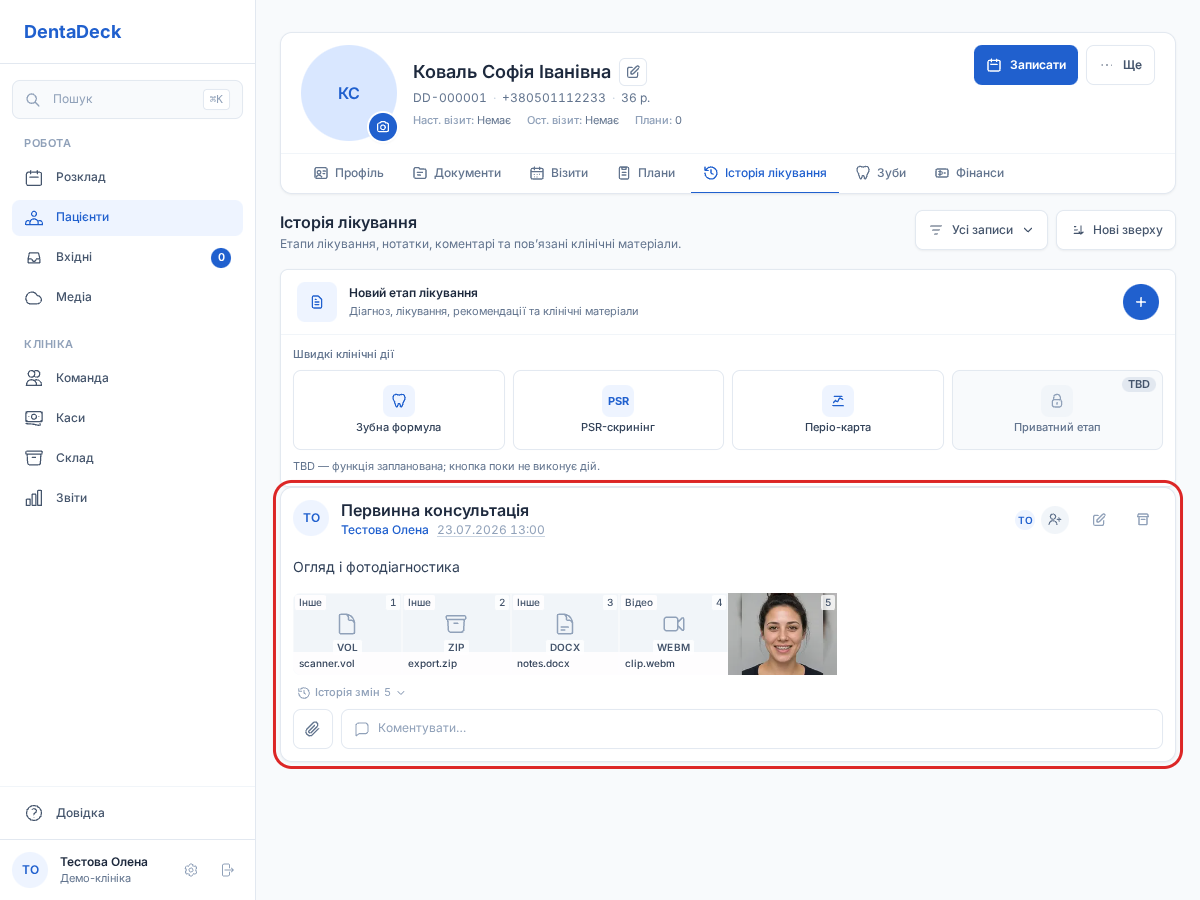Click the blue plus button for new treatment stage

point(1141,302)
